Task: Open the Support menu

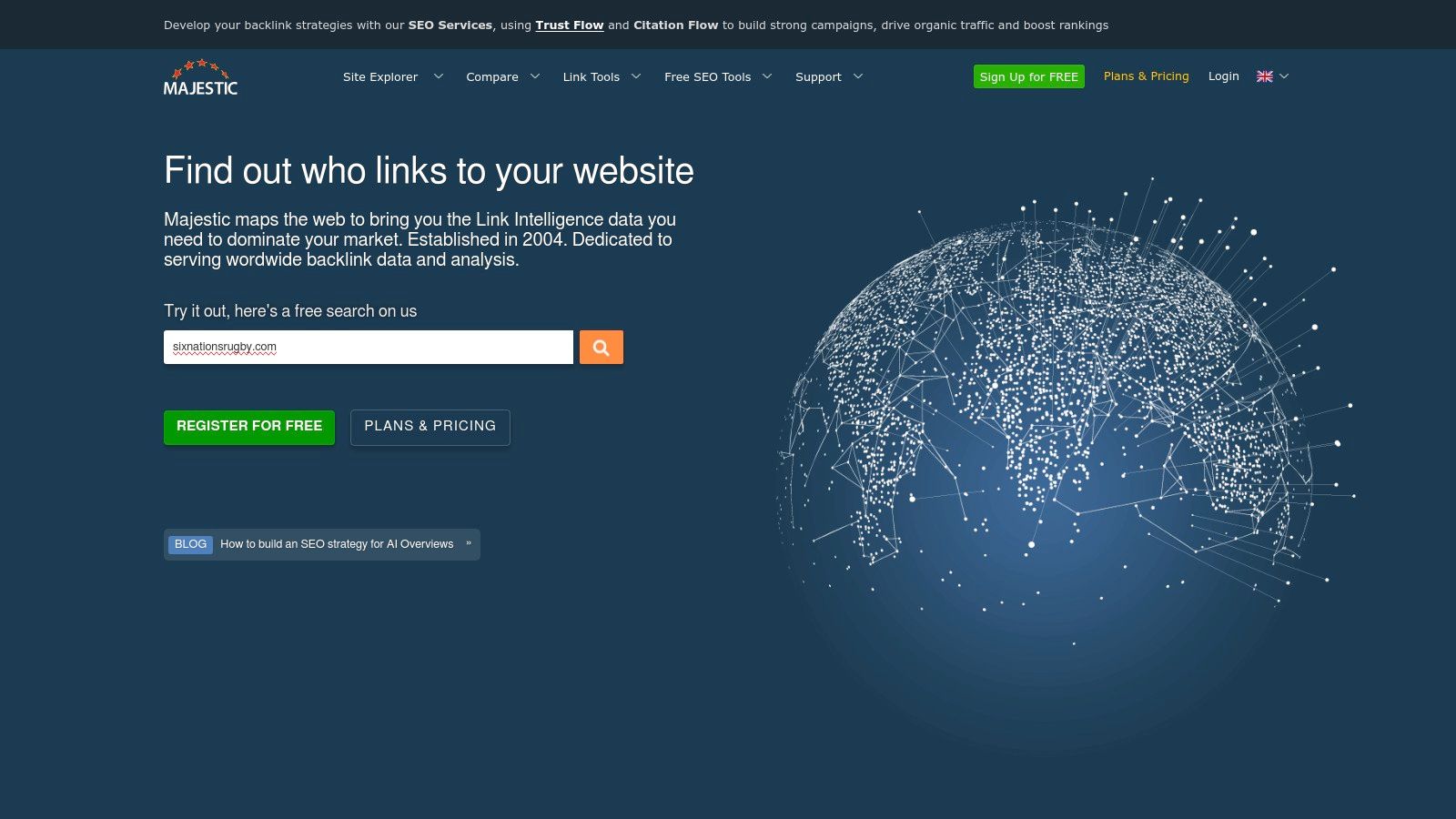Action: point(818,77)
